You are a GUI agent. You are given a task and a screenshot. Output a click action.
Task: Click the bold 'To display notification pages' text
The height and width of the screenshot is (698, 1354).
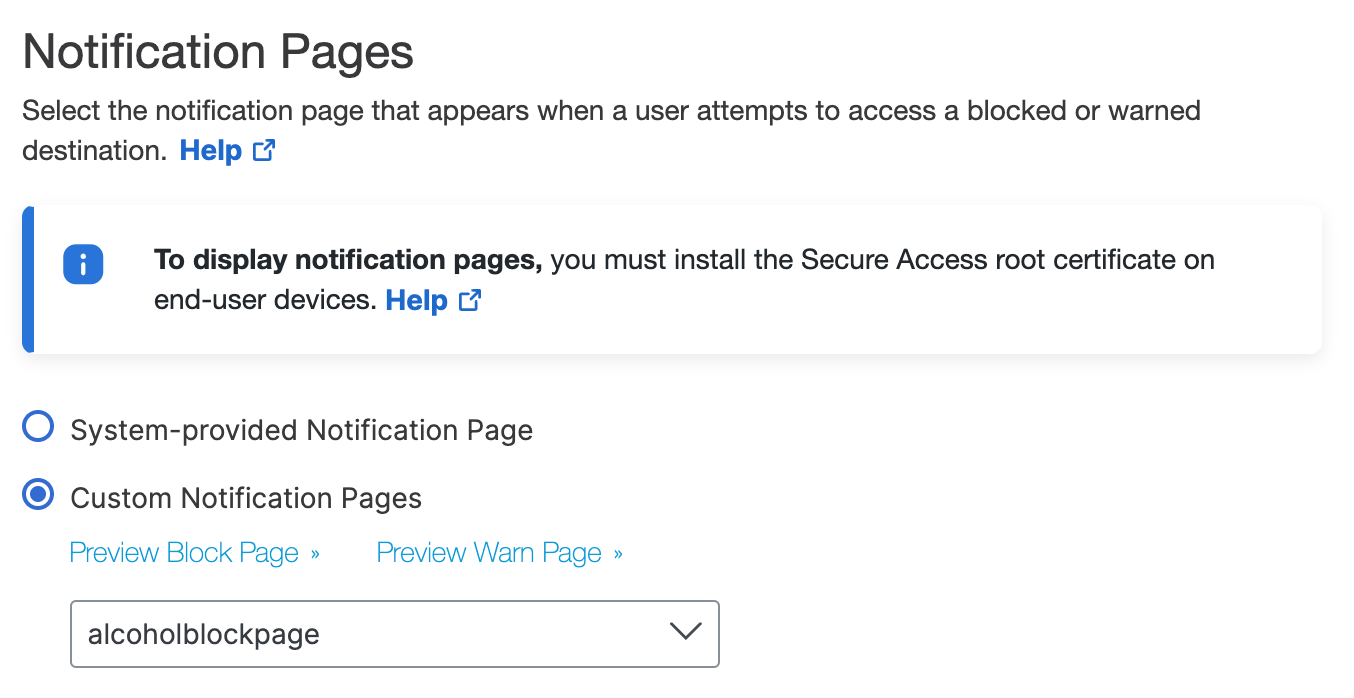click(348, 260)
